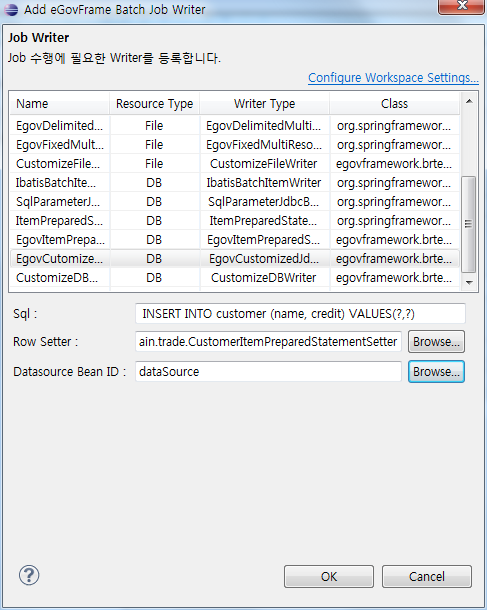The height and width of the screenshot is (610, 487).
Task: Browse for the Datasource Bean ID
Action: (436, 372)
